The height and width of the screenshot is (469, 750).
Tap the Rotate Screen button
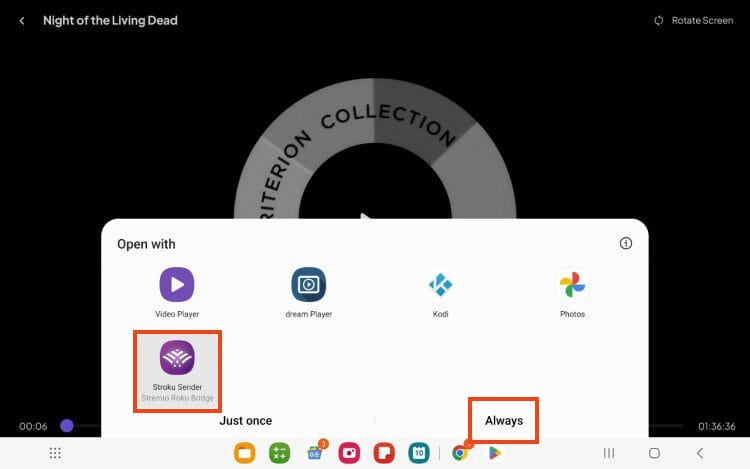[x=693, y=20]
